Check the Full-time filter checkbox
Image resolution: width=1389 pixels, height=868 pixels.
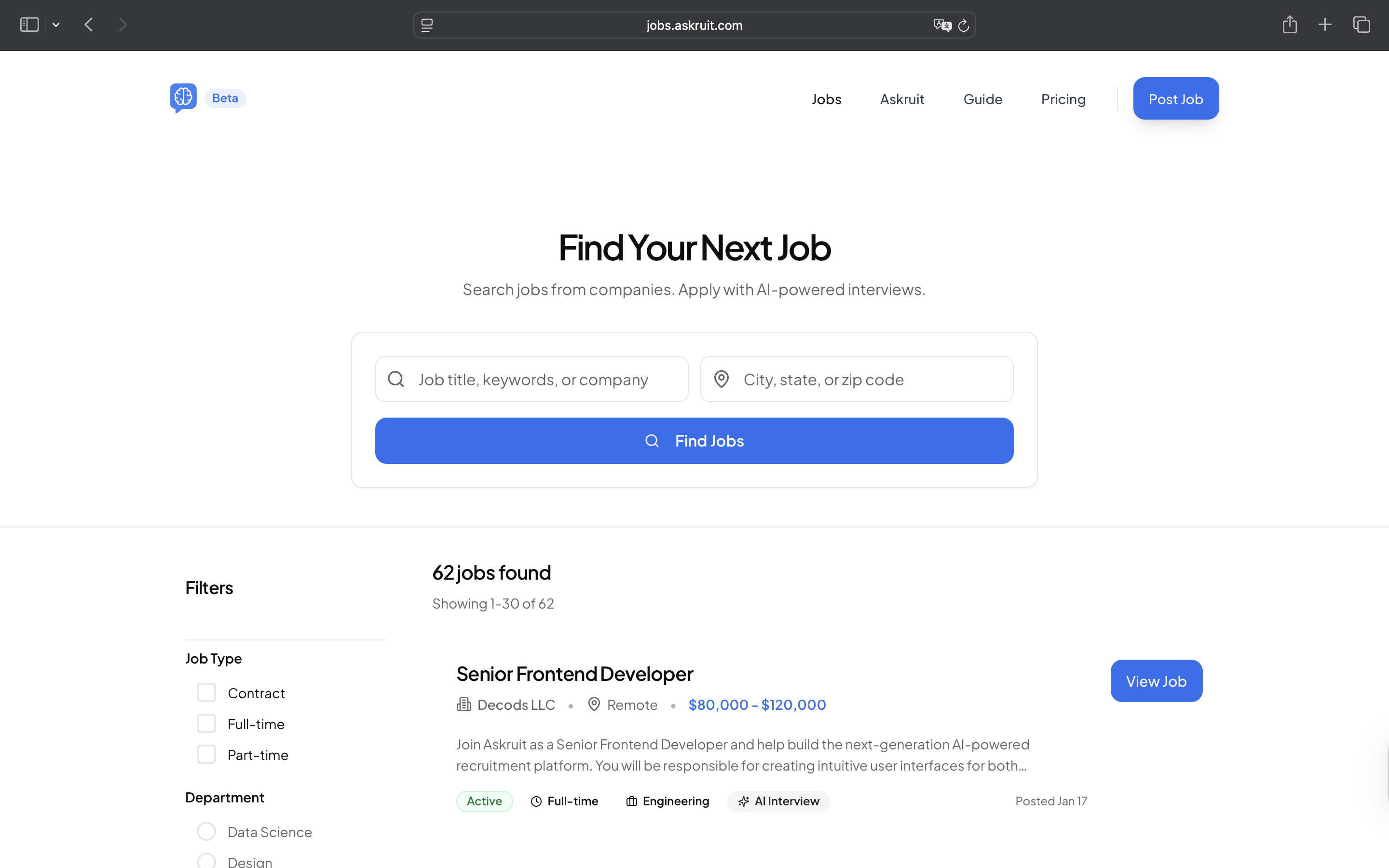pos(206,723)
